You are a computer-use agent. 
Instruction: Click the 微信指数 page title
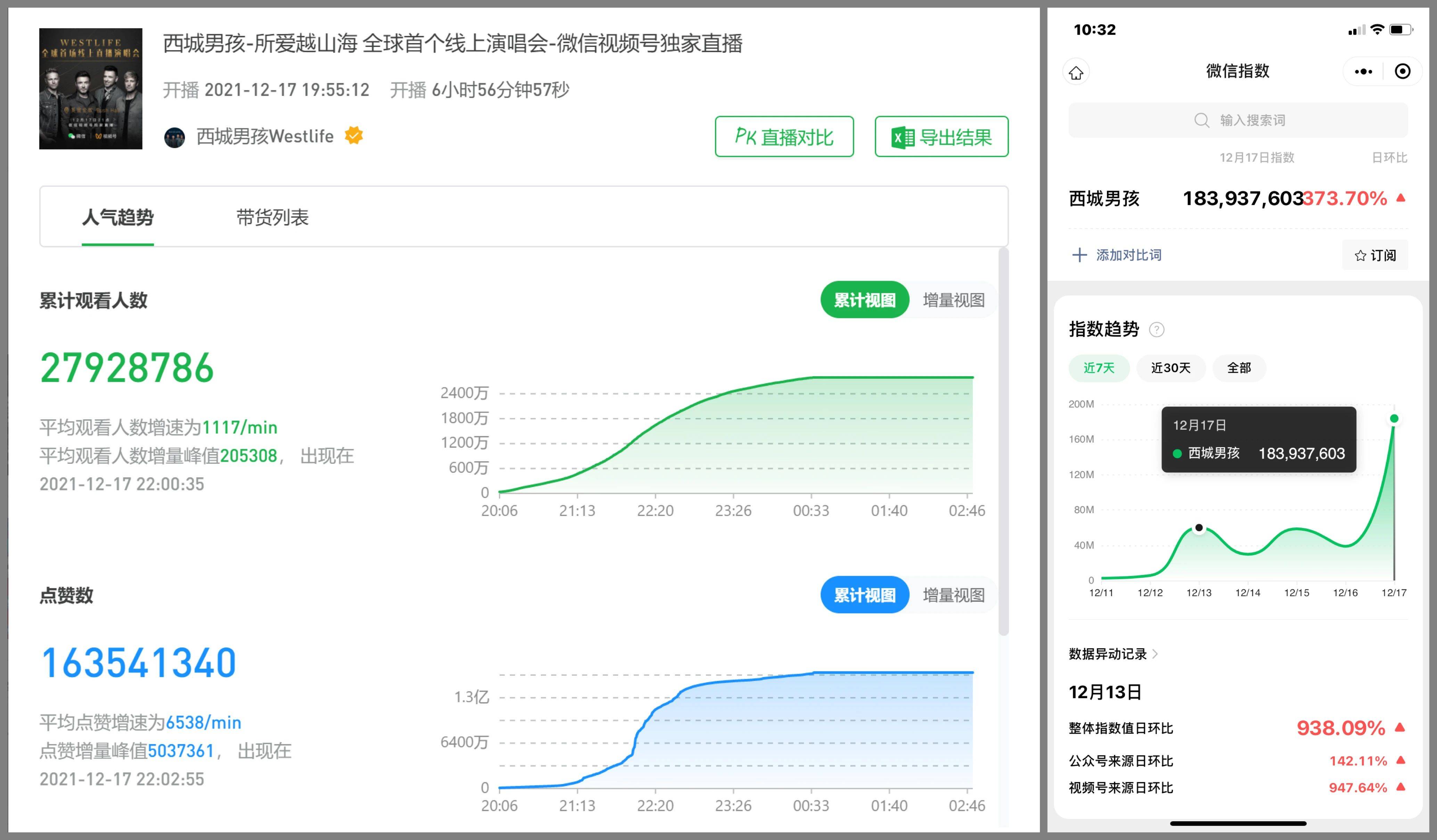(1238, 71)
